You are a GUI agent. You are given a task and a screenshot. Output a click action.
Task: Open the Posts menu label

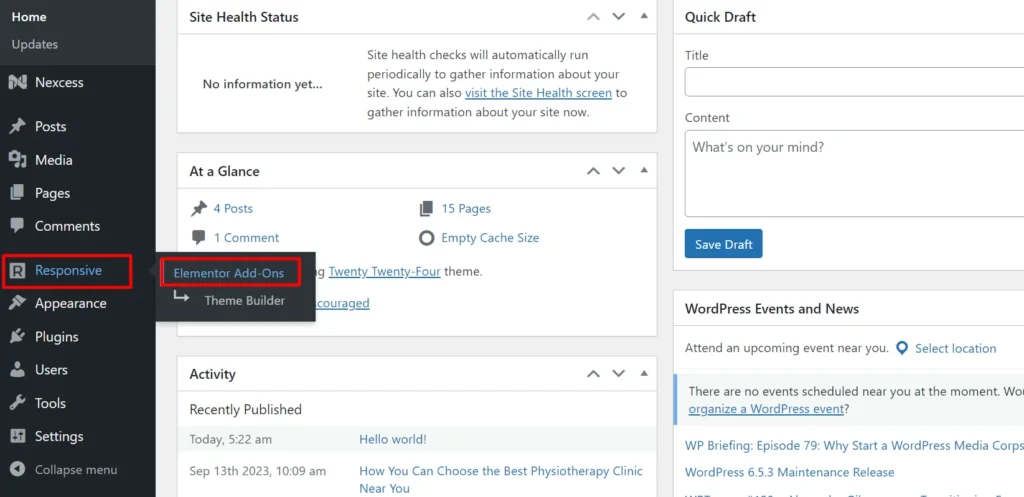(51, 126)
